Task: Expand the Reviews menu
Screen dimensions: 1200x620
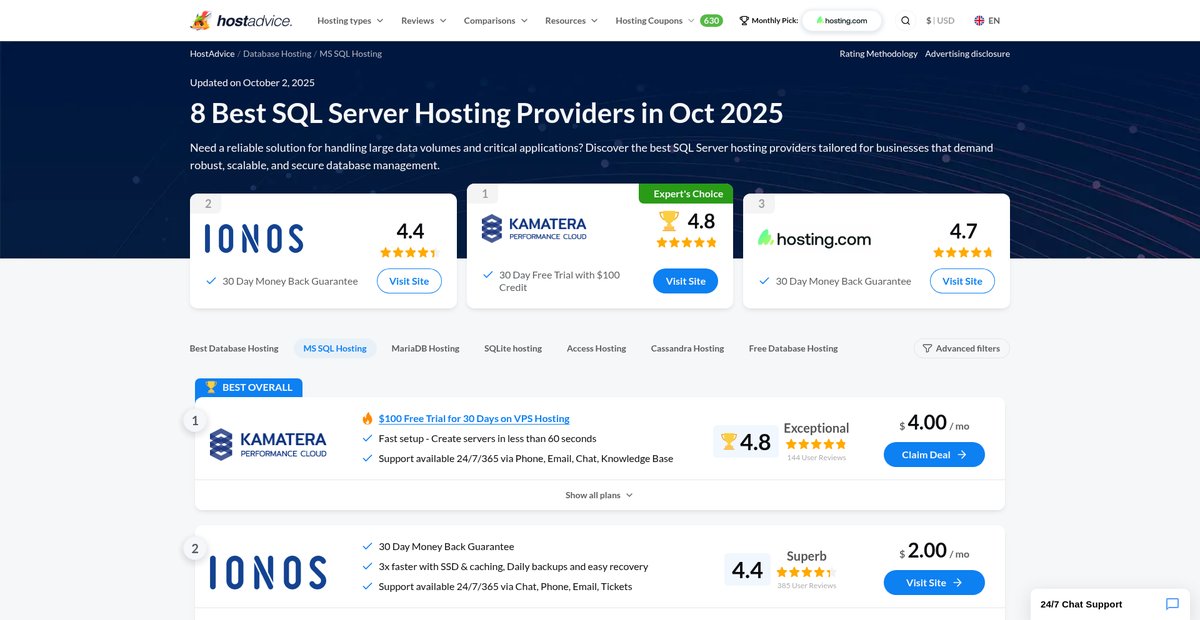Action: [x=424, y=20]
